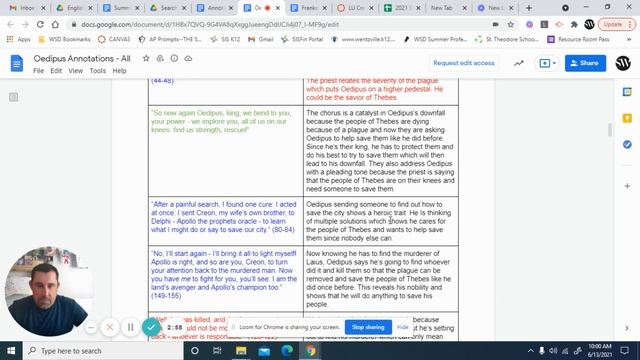Open the Apps bookmark
The height and width of the screenshot is (360, 640).
click(x=19, y=40)
